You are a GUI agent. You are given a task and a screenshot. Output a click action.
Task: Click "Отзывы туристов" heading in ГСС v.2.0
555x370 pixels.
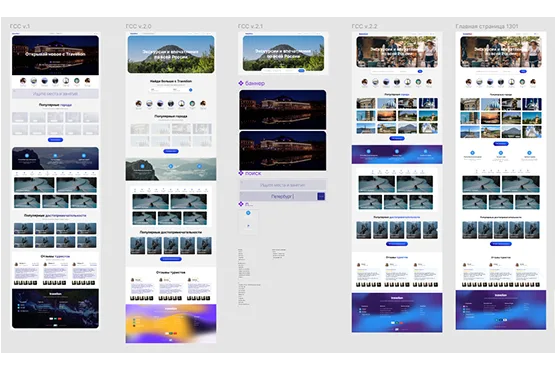[x=171, y=272]
